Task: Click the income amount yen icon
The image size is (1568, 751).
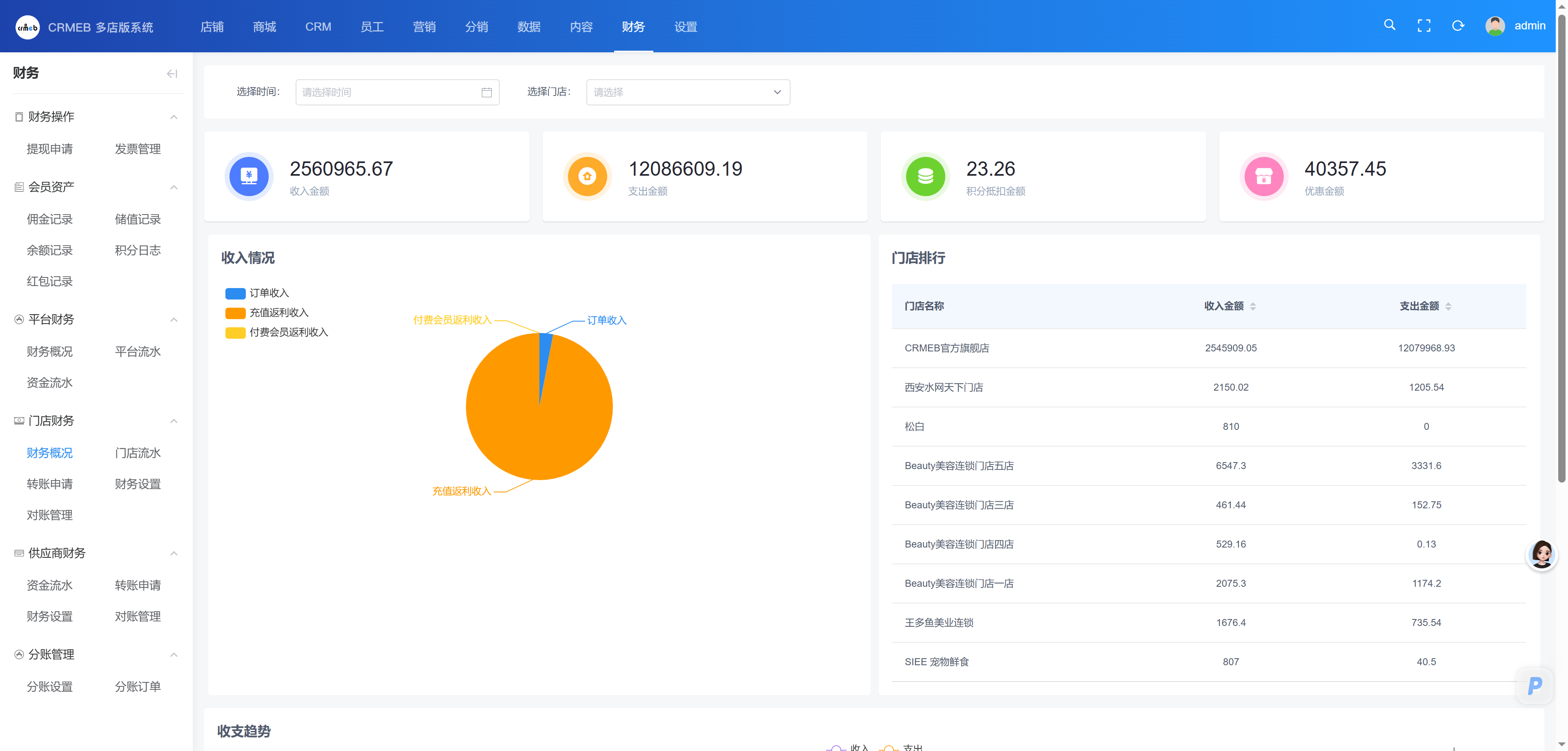Action: pyautogui.click(x=248, y=176)
